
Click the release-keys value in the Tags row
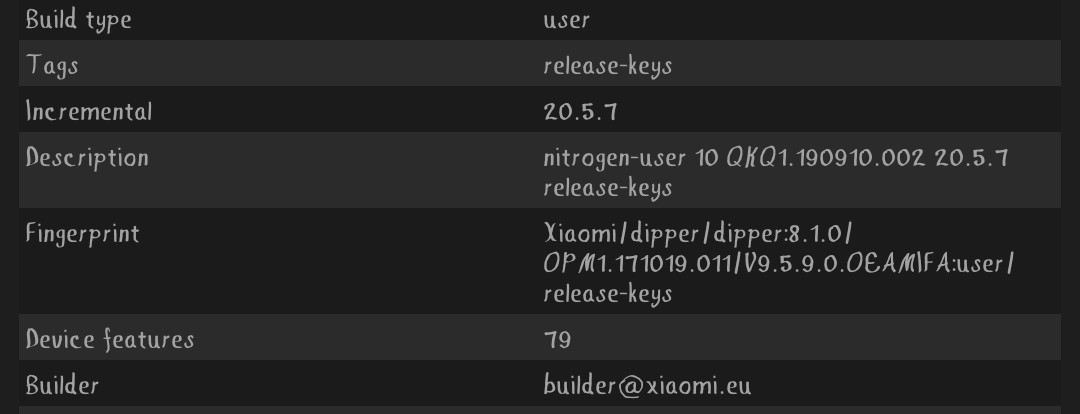point(608,66)
